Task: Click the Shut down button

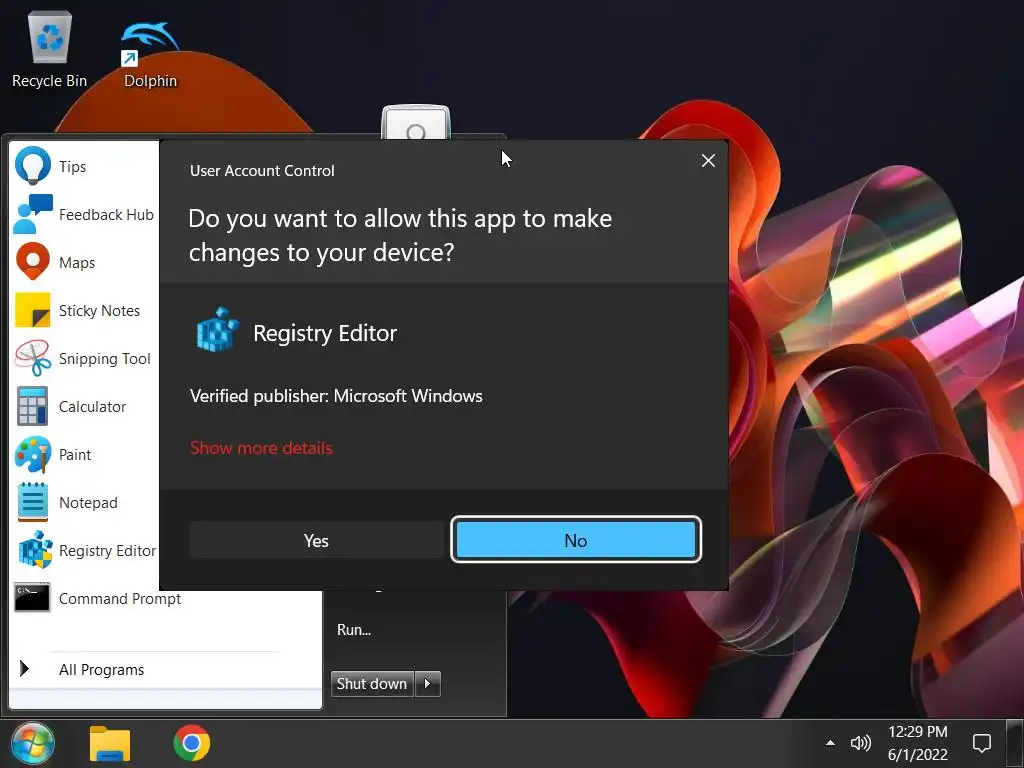Action: point(372,684)
